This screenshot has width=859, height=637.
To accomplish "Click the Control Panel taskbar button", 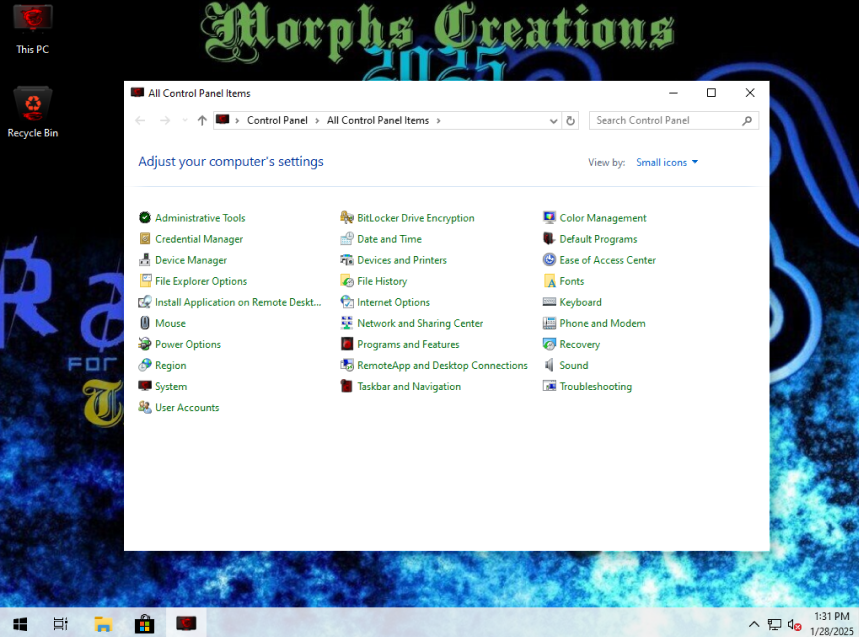I will click(186, 624).
